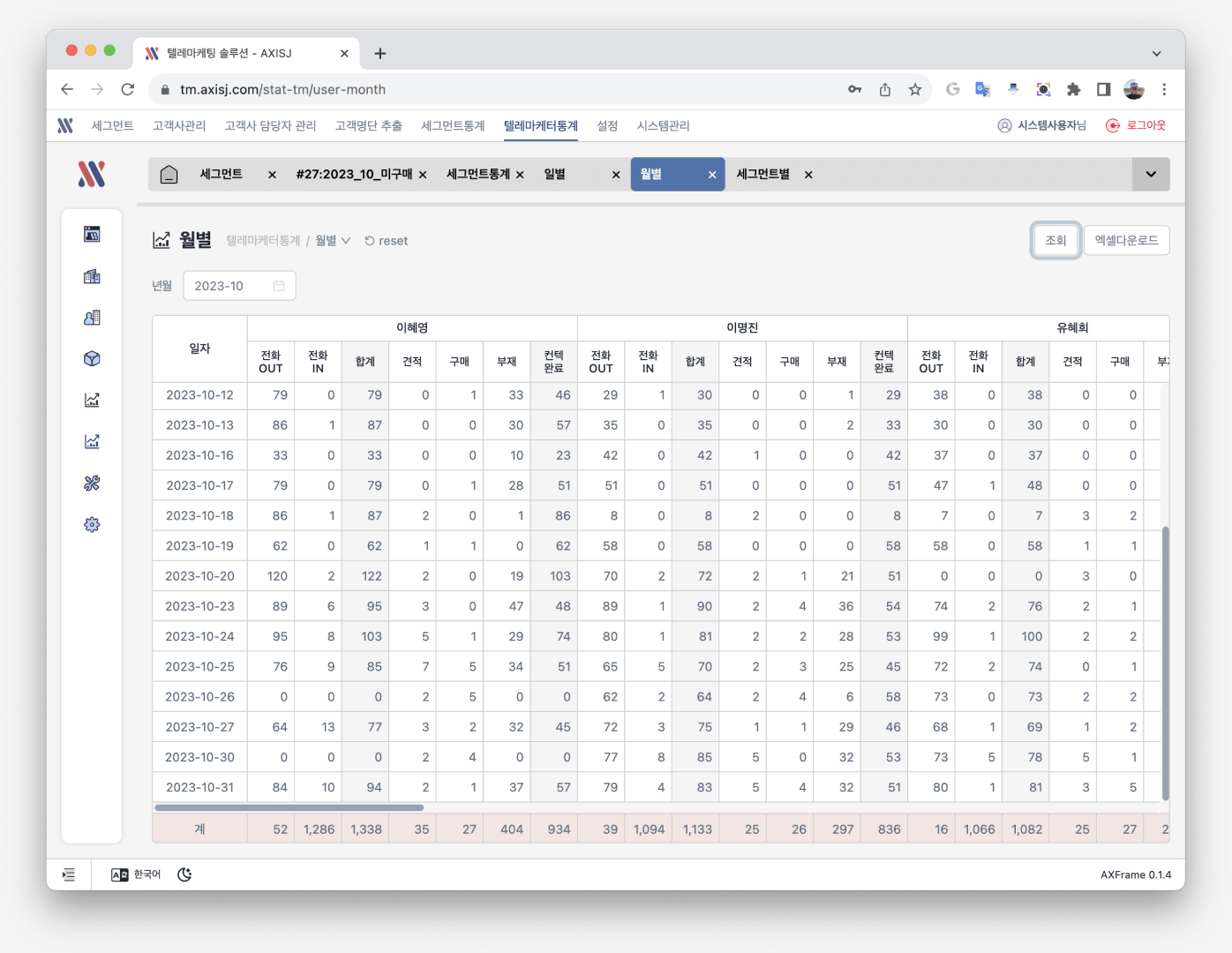Click the gear settings icon in the left sidebar
The image size is (1232, 953).
point(92,525)
